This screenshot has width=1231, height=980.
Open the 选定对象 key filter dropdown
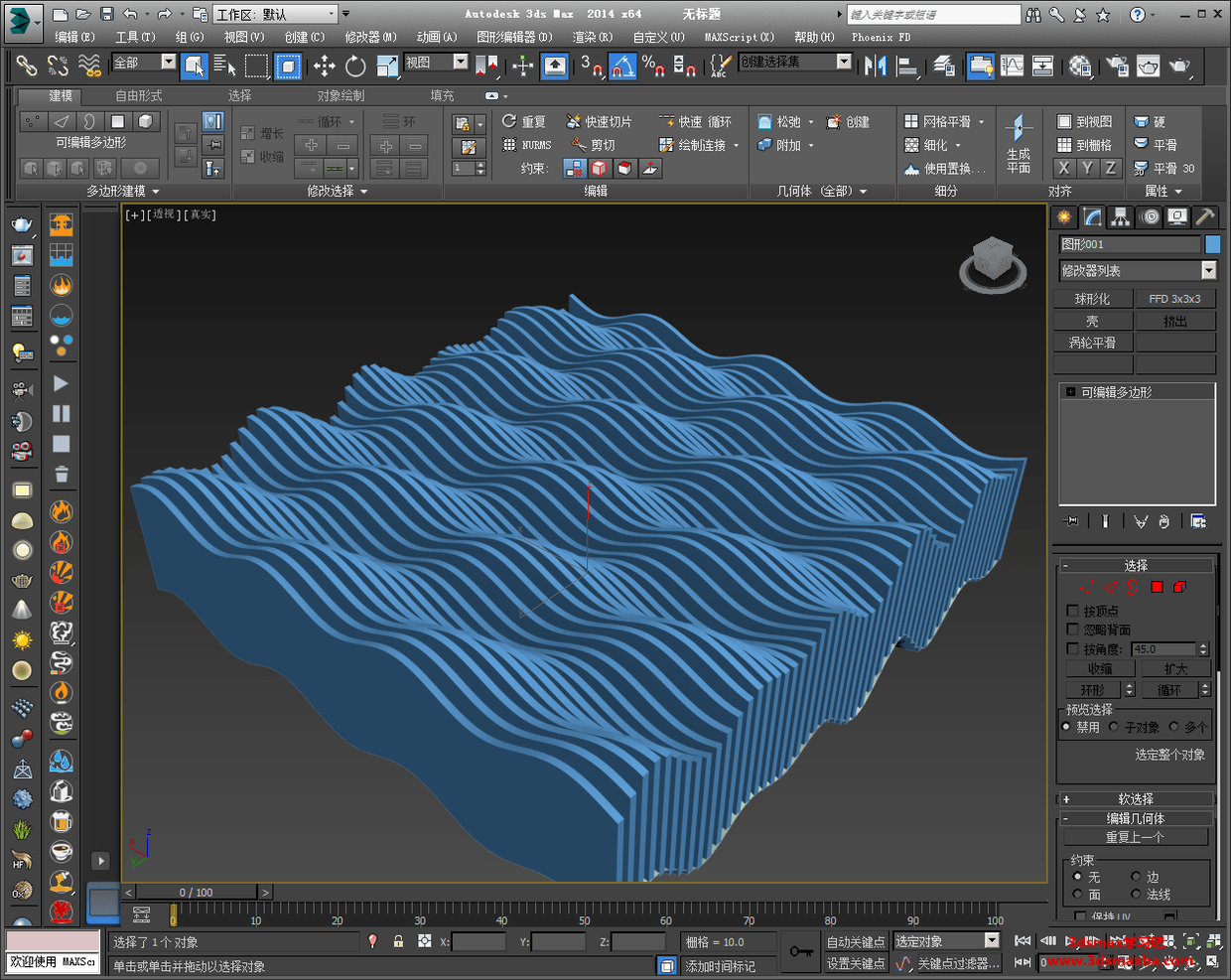pyautogui.click(x=946, y=941)
